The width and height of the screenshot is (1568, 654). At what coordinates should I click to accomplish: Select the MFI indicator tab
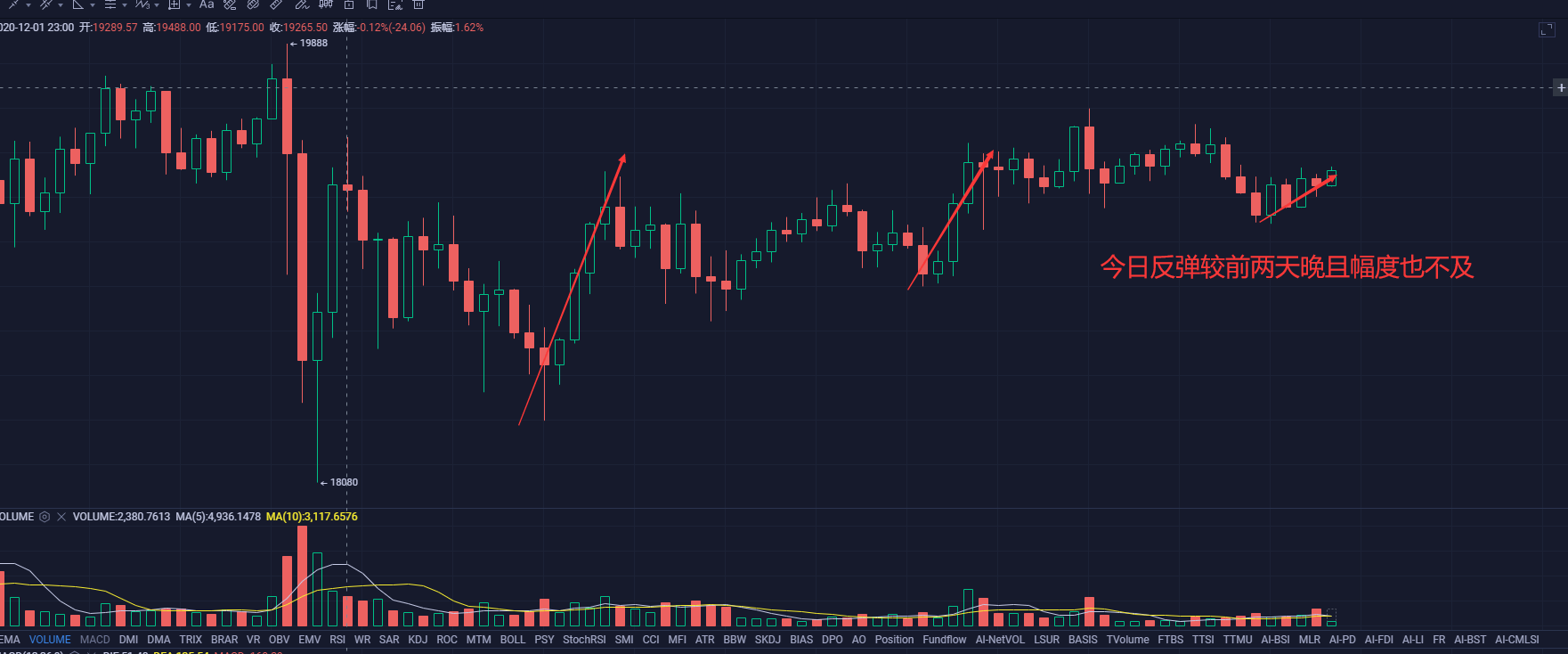click(x=678, y=640)
